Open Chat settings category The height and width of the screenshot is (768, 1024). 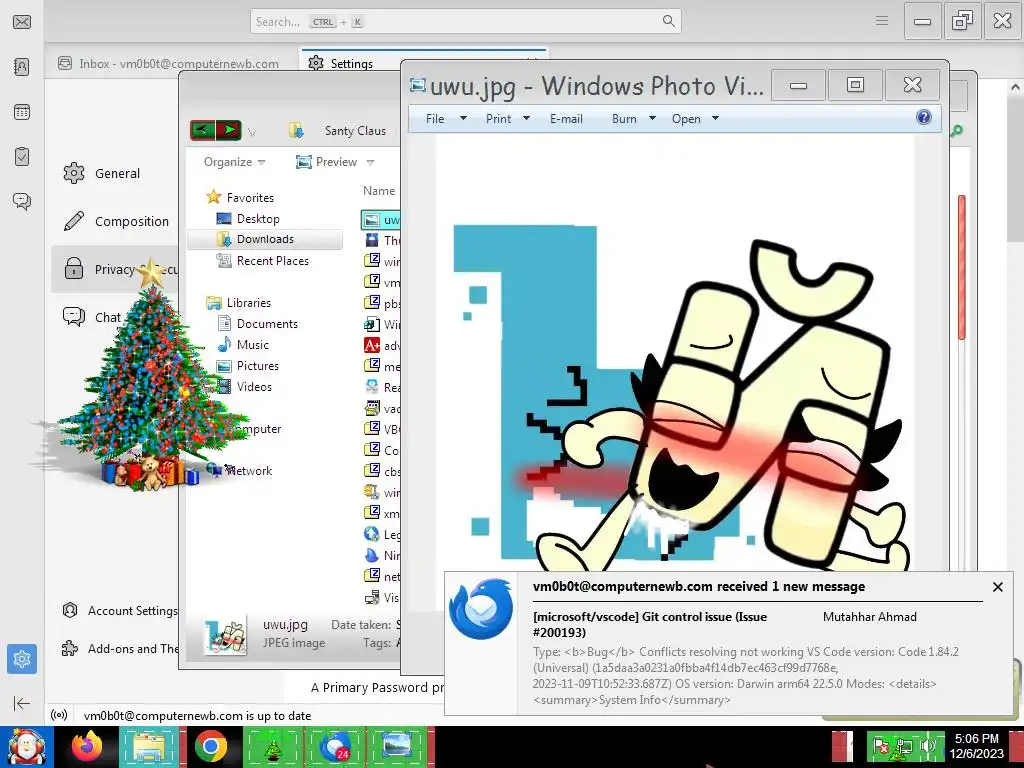coord(92,317)
